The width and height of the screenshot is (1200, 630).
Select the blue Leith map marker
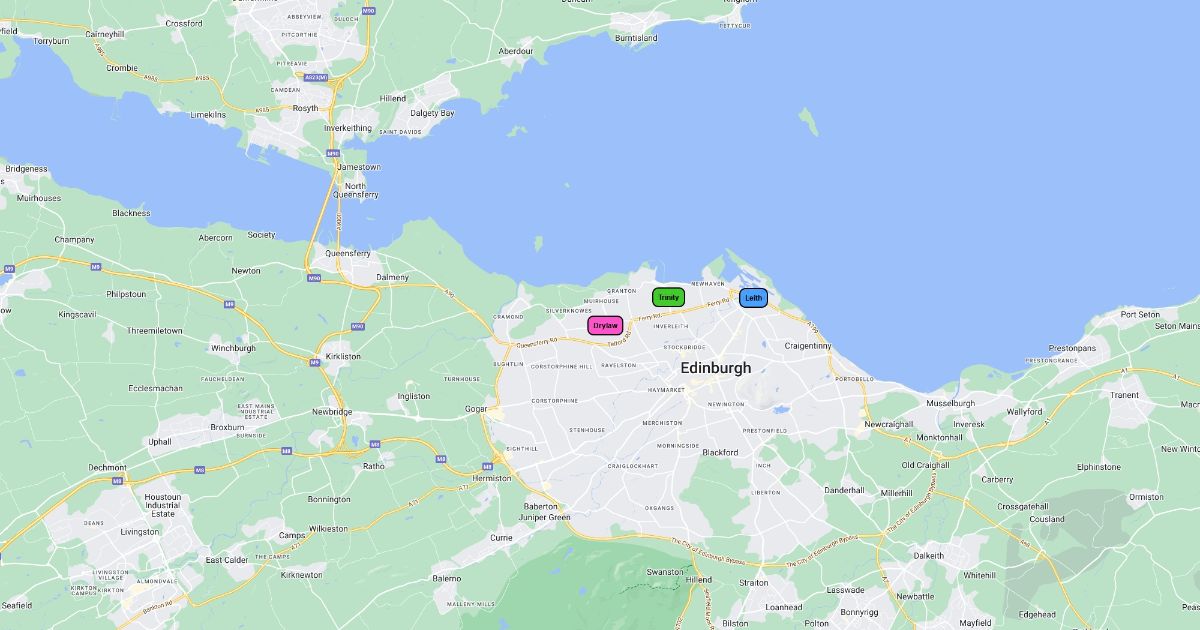754,298
